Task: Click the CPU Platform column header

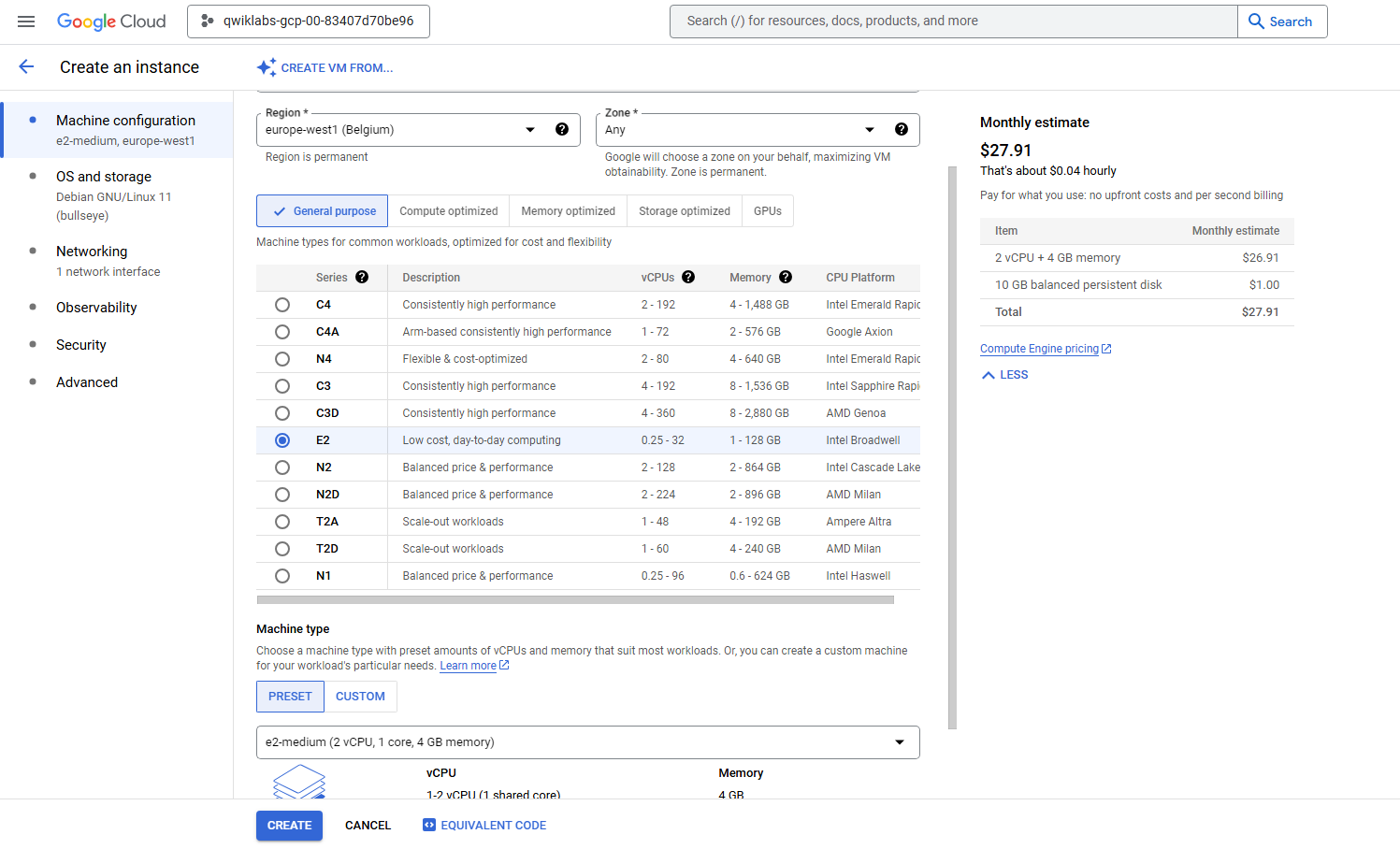Action: 860,278
